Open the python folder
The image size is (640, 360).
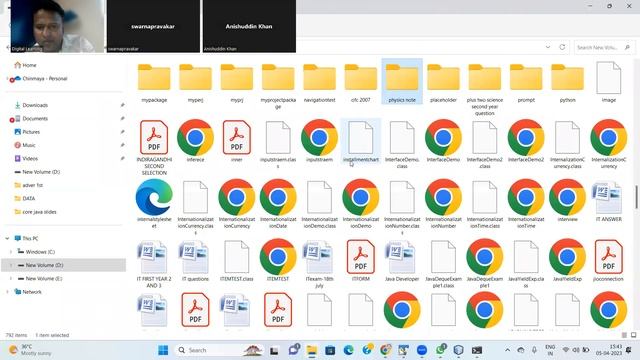(567, 82)
